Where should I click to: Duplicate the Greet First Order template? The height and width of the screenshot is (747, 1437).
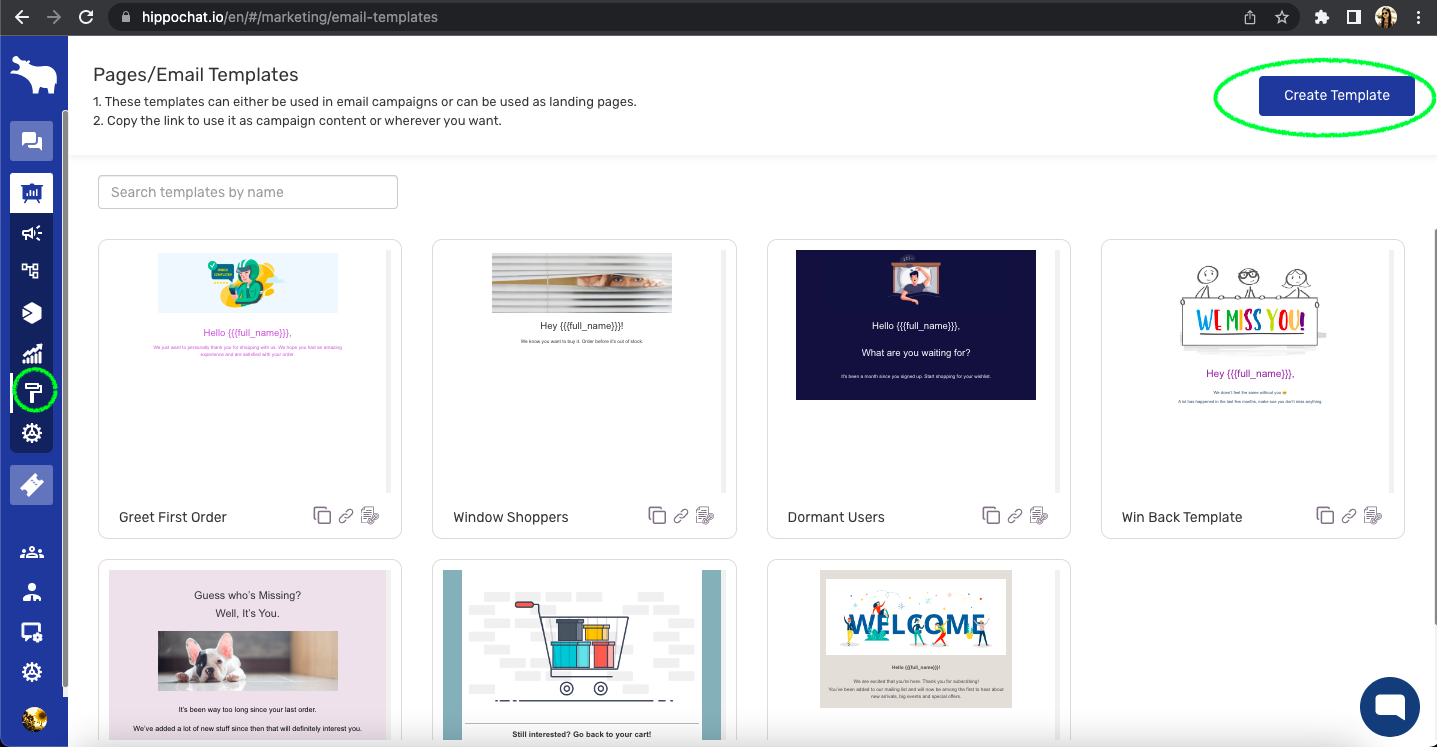(322, 516)
